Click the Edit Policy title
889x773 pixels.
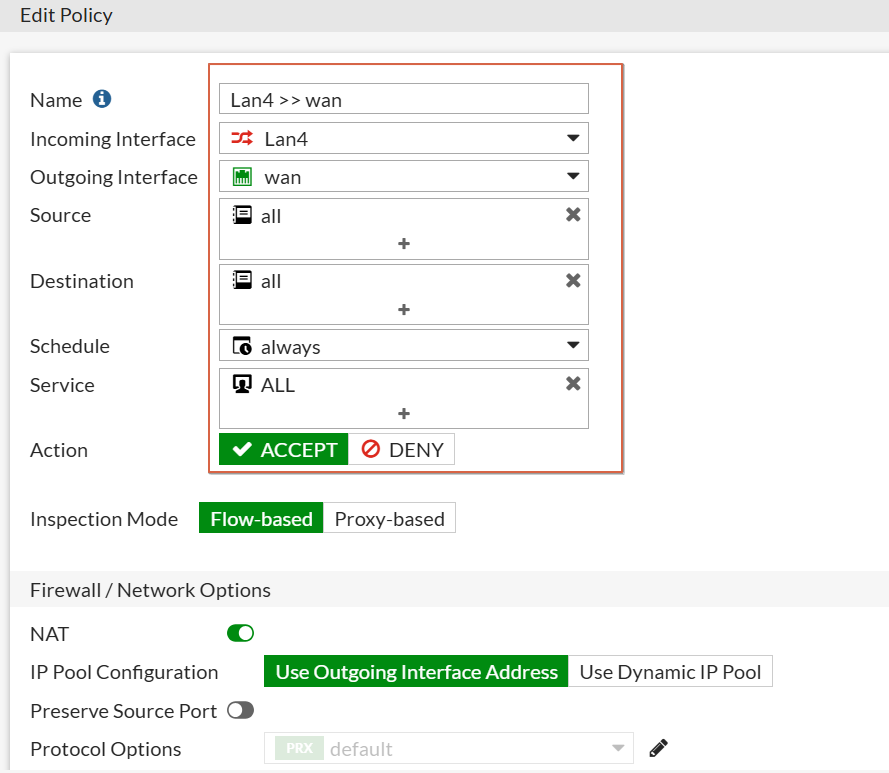coord(66,15)
